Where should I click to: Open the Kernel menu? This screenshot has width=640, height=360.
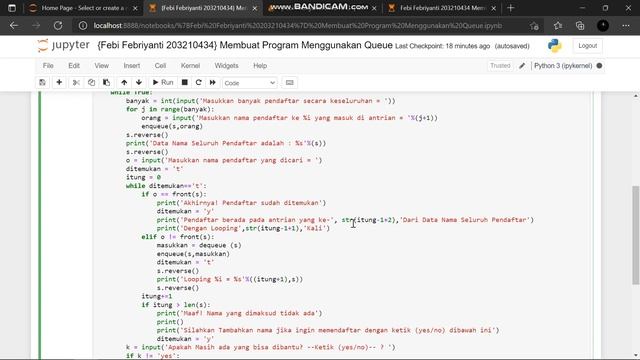tap(190, 65)
